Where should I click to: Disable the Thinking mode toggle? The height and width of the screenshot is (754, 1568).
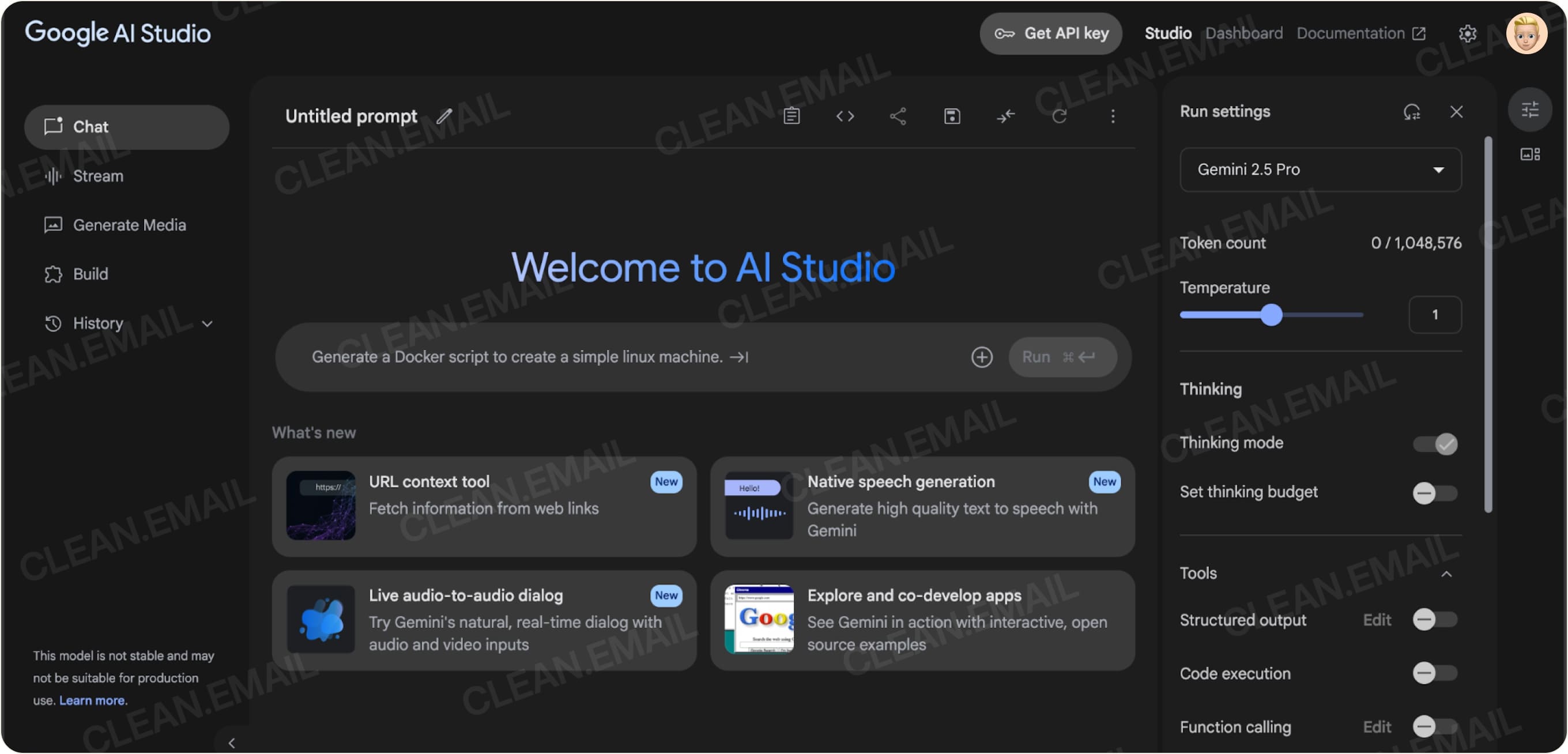(x=1435, y=444)
